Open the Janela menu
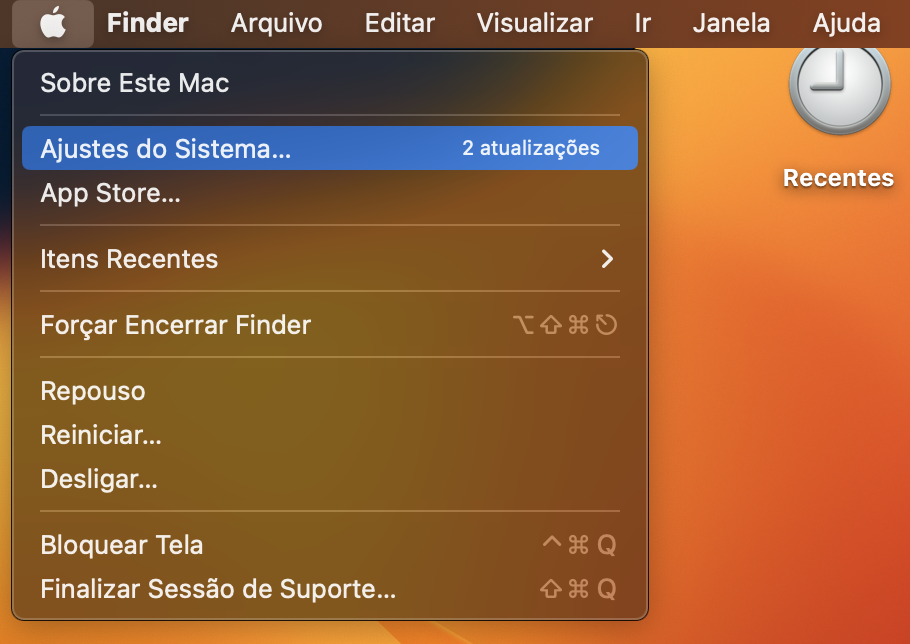This screenshot has height=644, width=910. click(731, 23)
